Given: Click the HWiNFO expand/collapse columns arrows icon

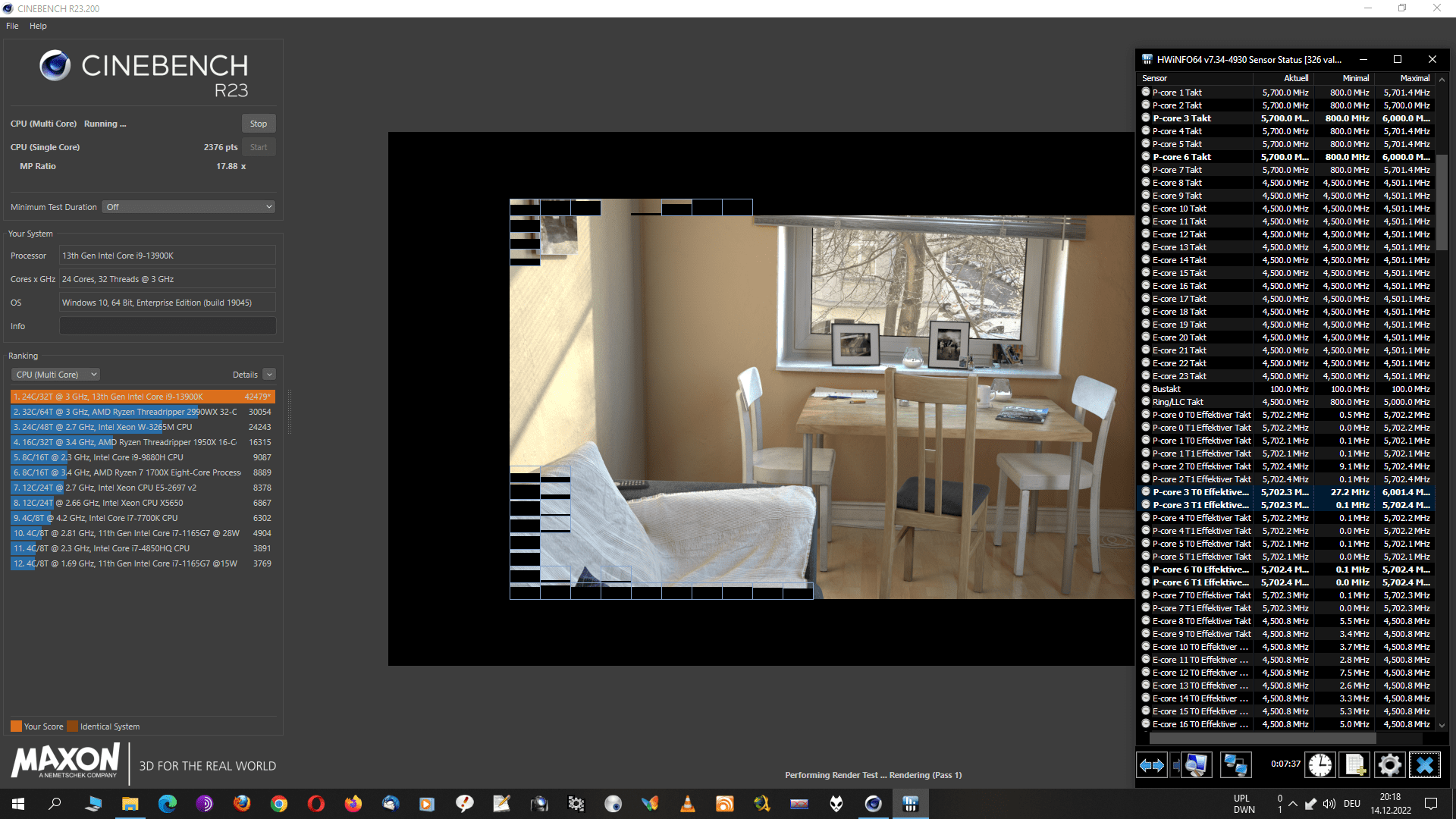Looking at the screenshot, I should pyautogui.click(x=1152, y=765).
